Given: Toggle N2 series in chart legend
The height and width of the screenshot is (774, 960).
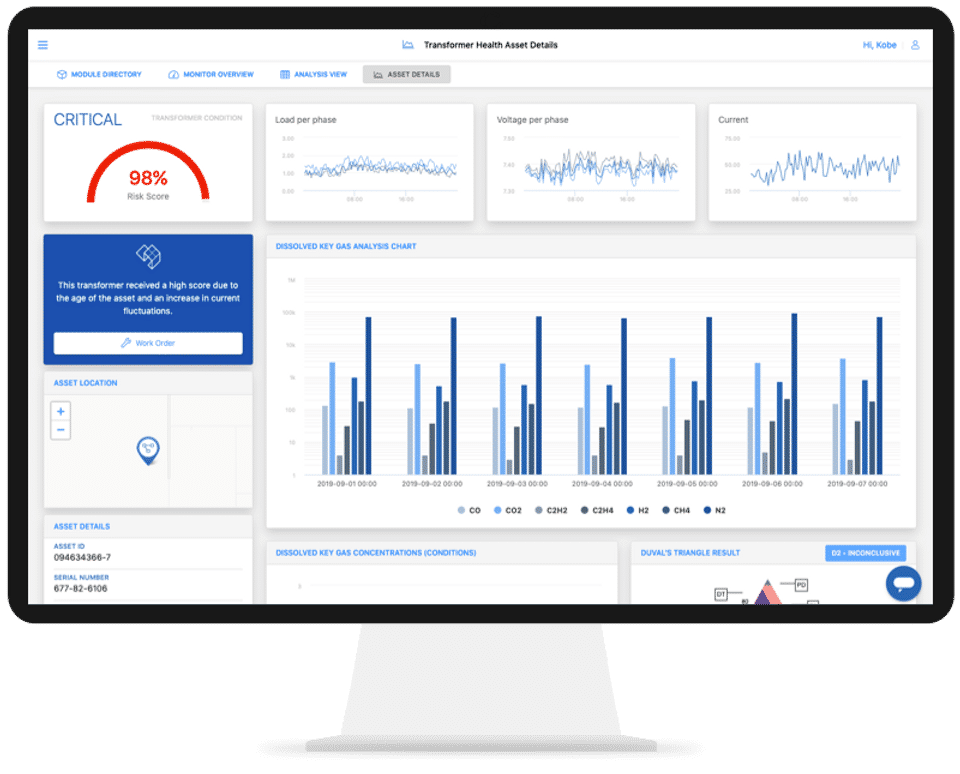Looking at the screenshot, I should [714, 510].
